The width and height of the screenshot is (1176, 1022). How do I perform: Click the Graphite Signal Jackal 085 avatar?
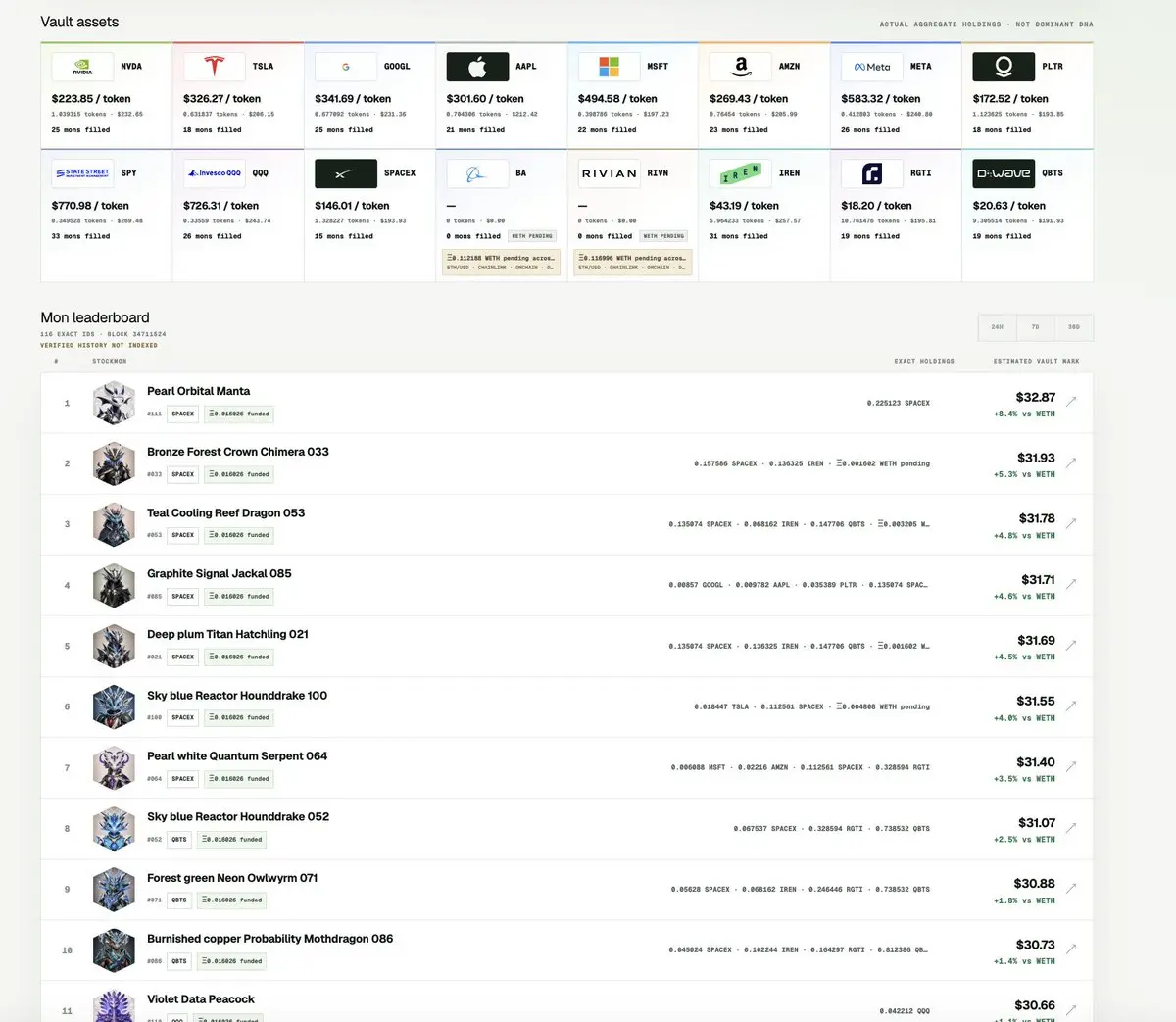(x=114, y=585)
